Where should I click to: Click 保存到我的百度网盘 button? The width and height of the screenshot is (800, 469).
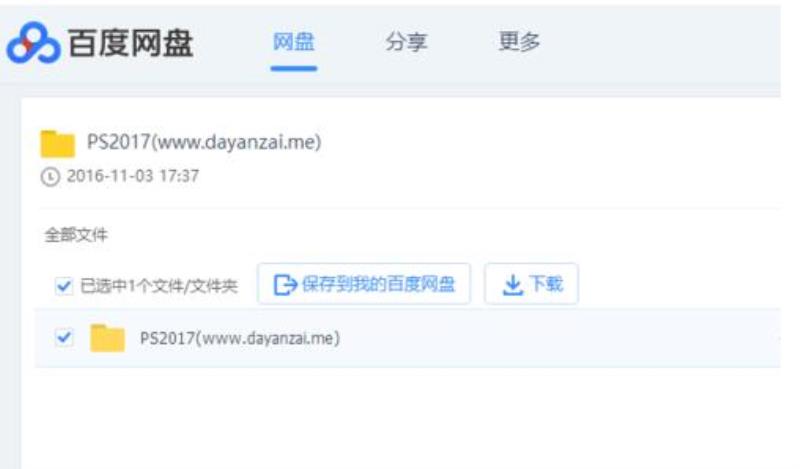click(x=364, y=284)
